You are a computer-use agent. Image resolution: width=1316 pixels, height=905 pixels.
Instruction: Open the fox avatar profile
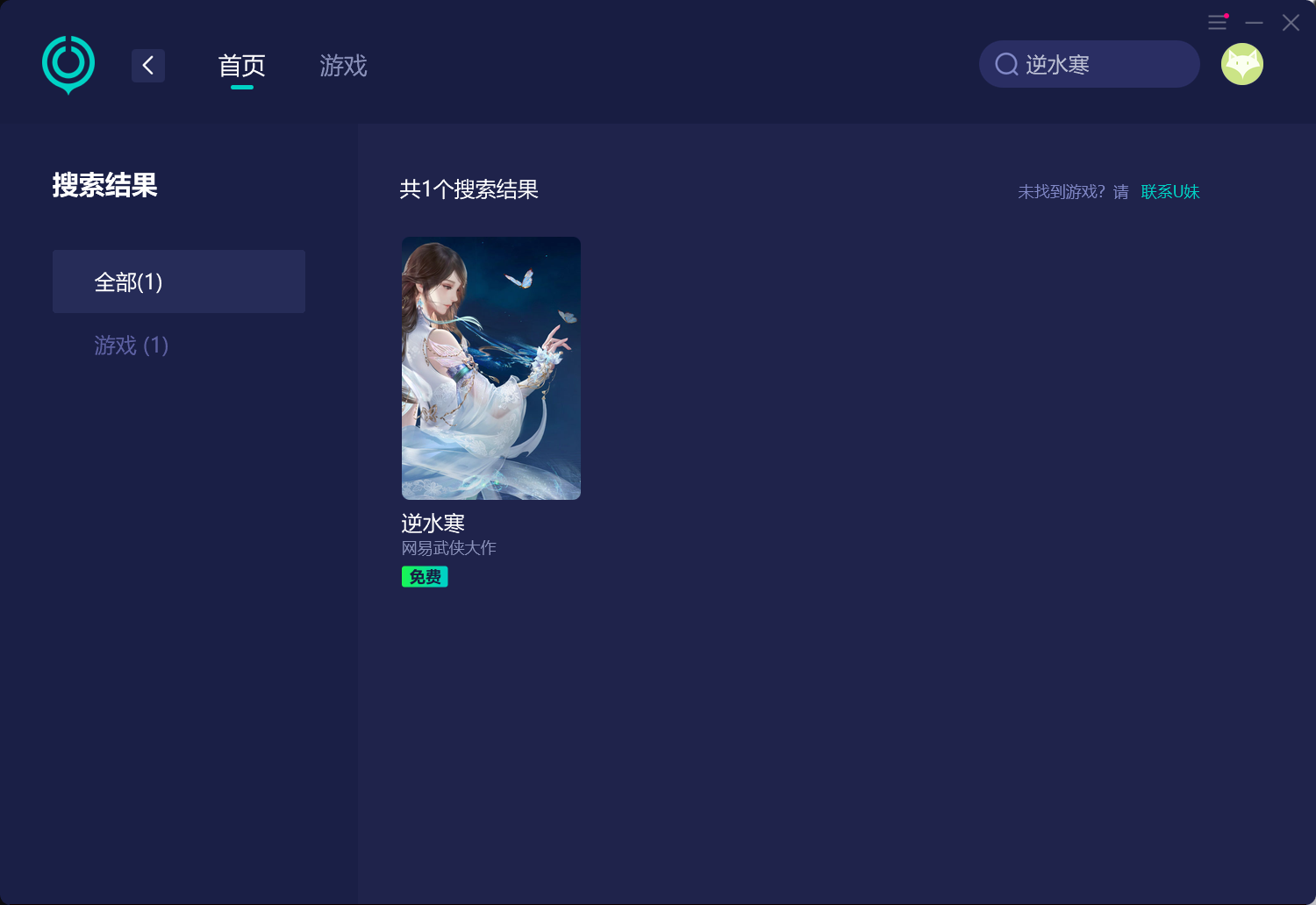[1242, 64]
